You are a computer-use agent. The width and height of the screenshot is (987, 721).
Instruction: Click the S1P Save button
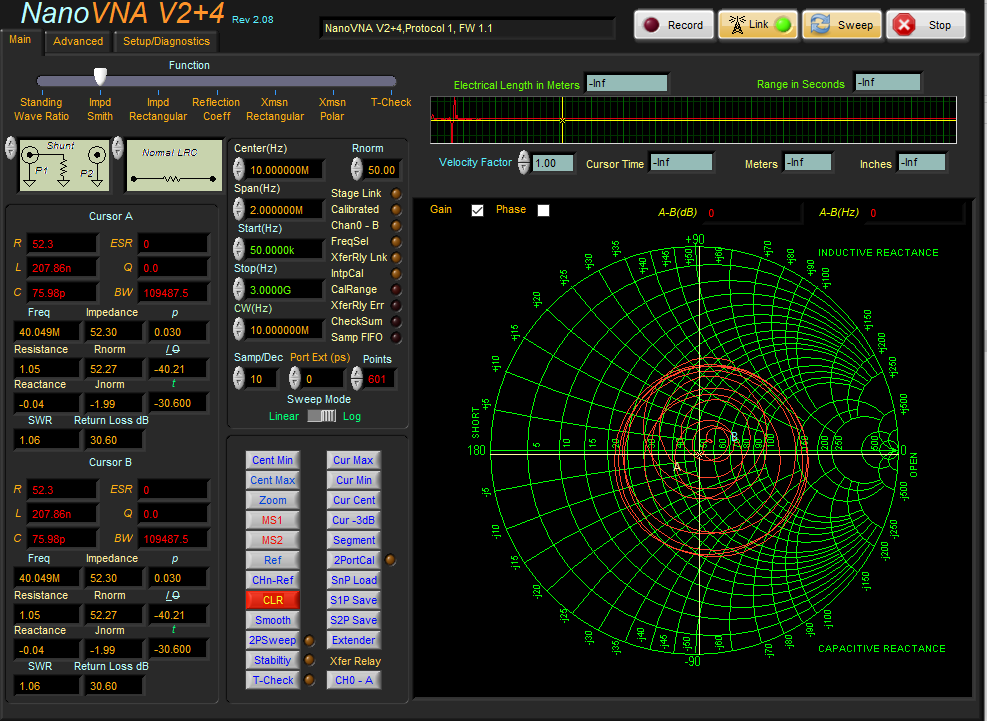[x=354, y=600]
